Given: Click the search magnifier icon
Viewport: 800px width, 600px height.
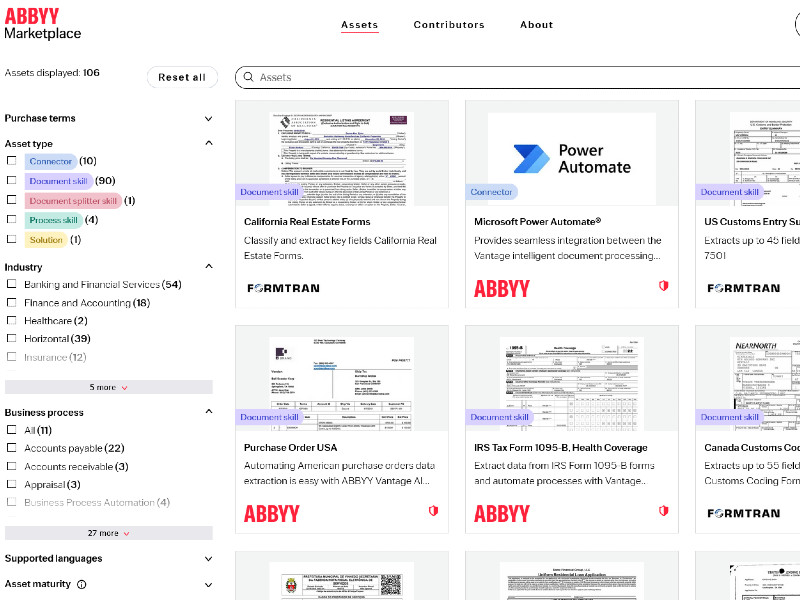Looking at the screenshot, I should pyautogui.click(x=248, y=77).
